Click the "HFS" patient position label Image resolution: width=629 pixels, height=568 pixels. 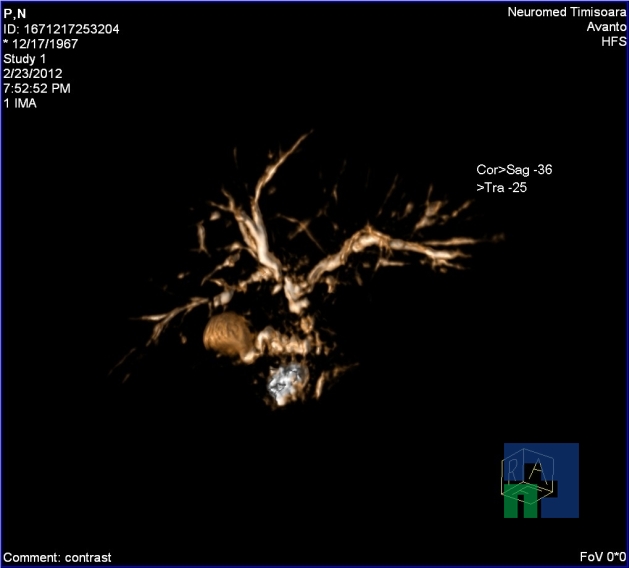click(x=613, y=41)
